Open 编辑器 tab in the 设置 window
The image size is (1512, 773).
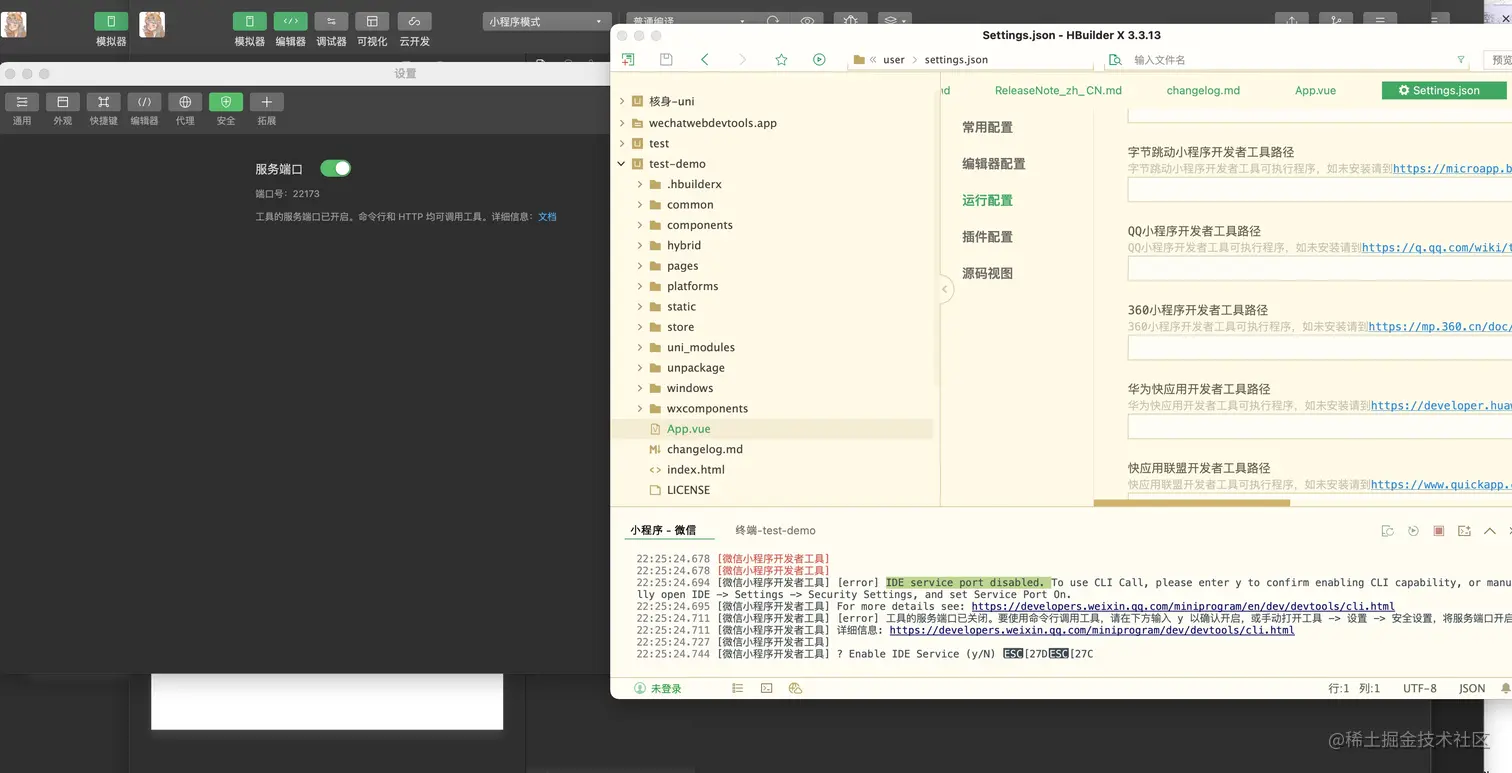coord(144,109)
